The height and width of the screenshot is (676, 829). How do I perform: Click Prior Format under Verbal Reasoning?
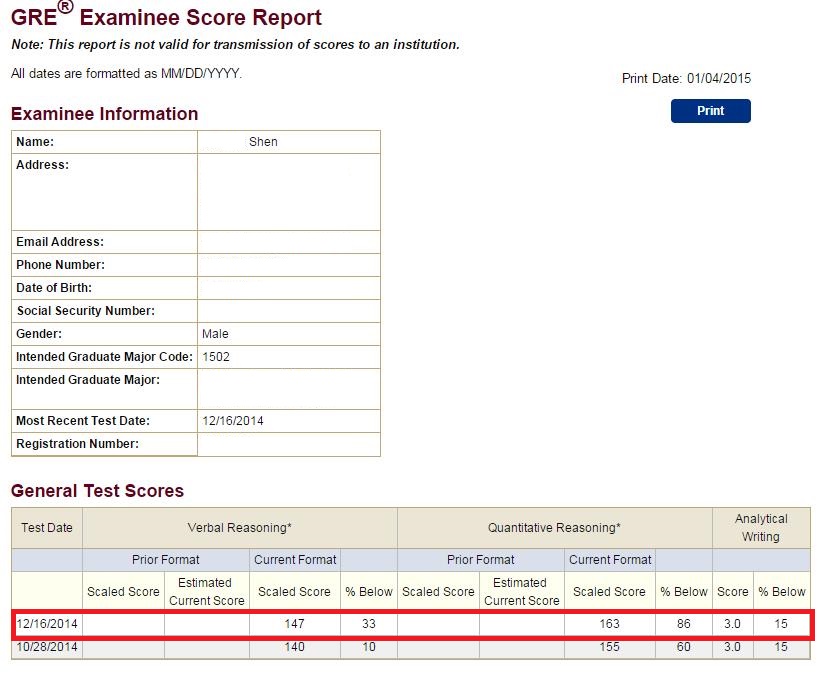point(165,560)
